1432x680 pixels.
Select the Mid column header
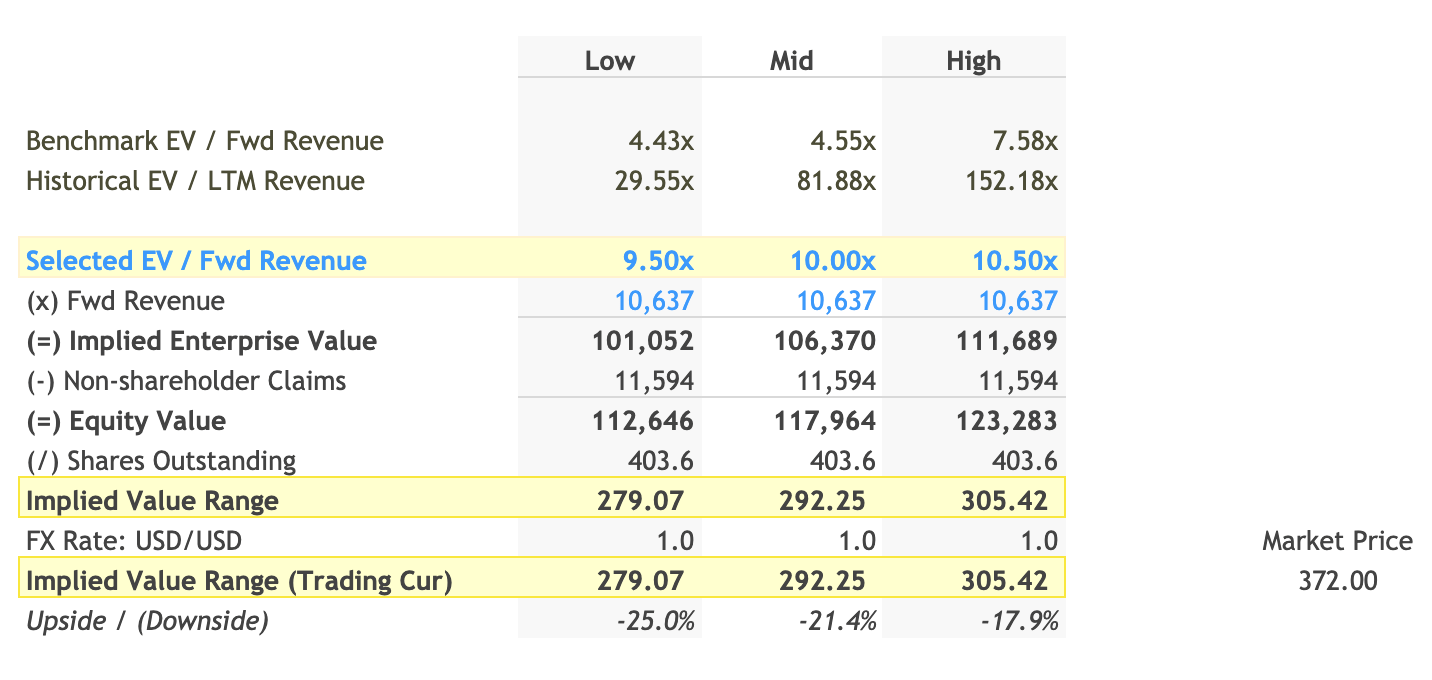pos(791,60)
